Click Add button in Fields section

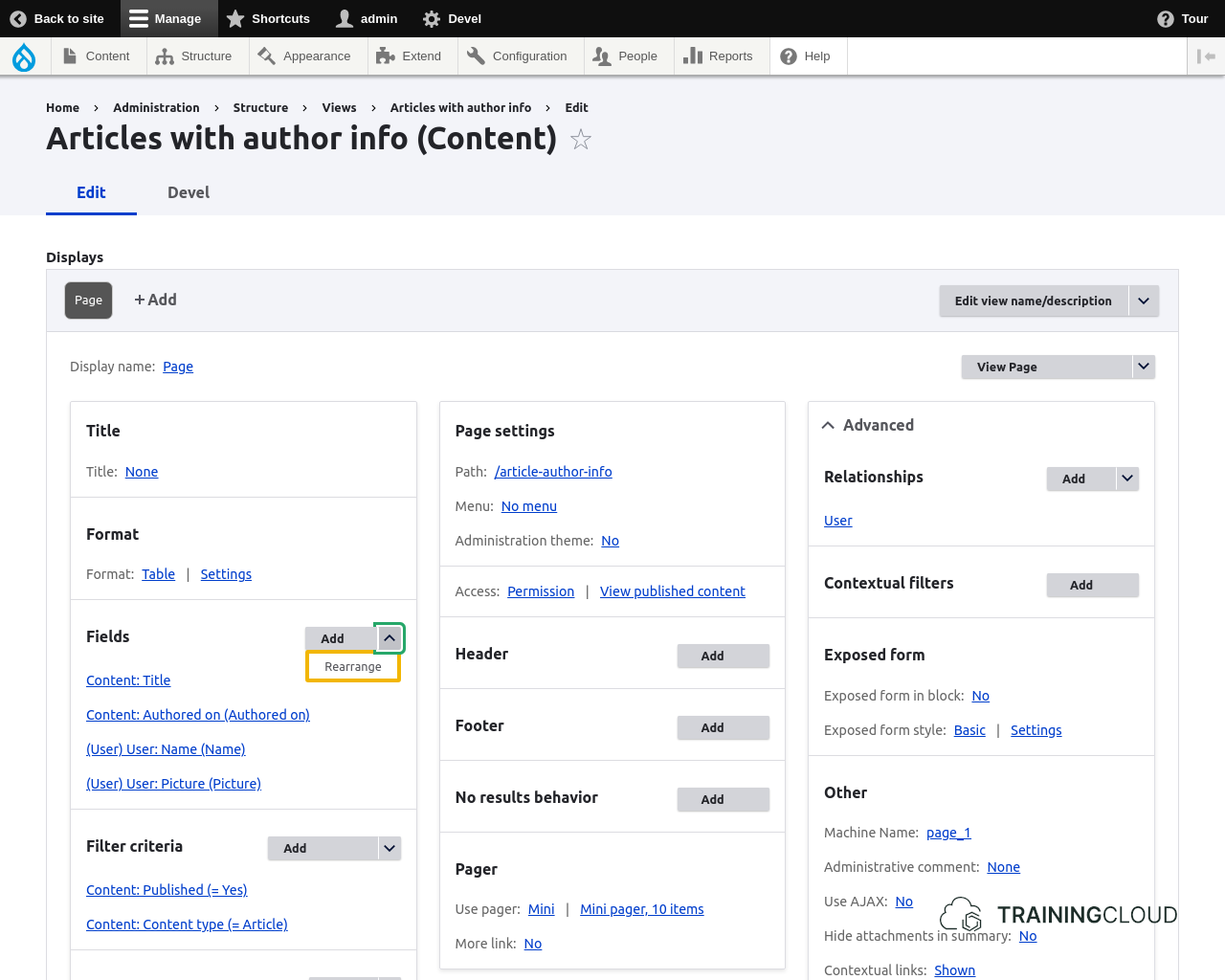(341, 638)
